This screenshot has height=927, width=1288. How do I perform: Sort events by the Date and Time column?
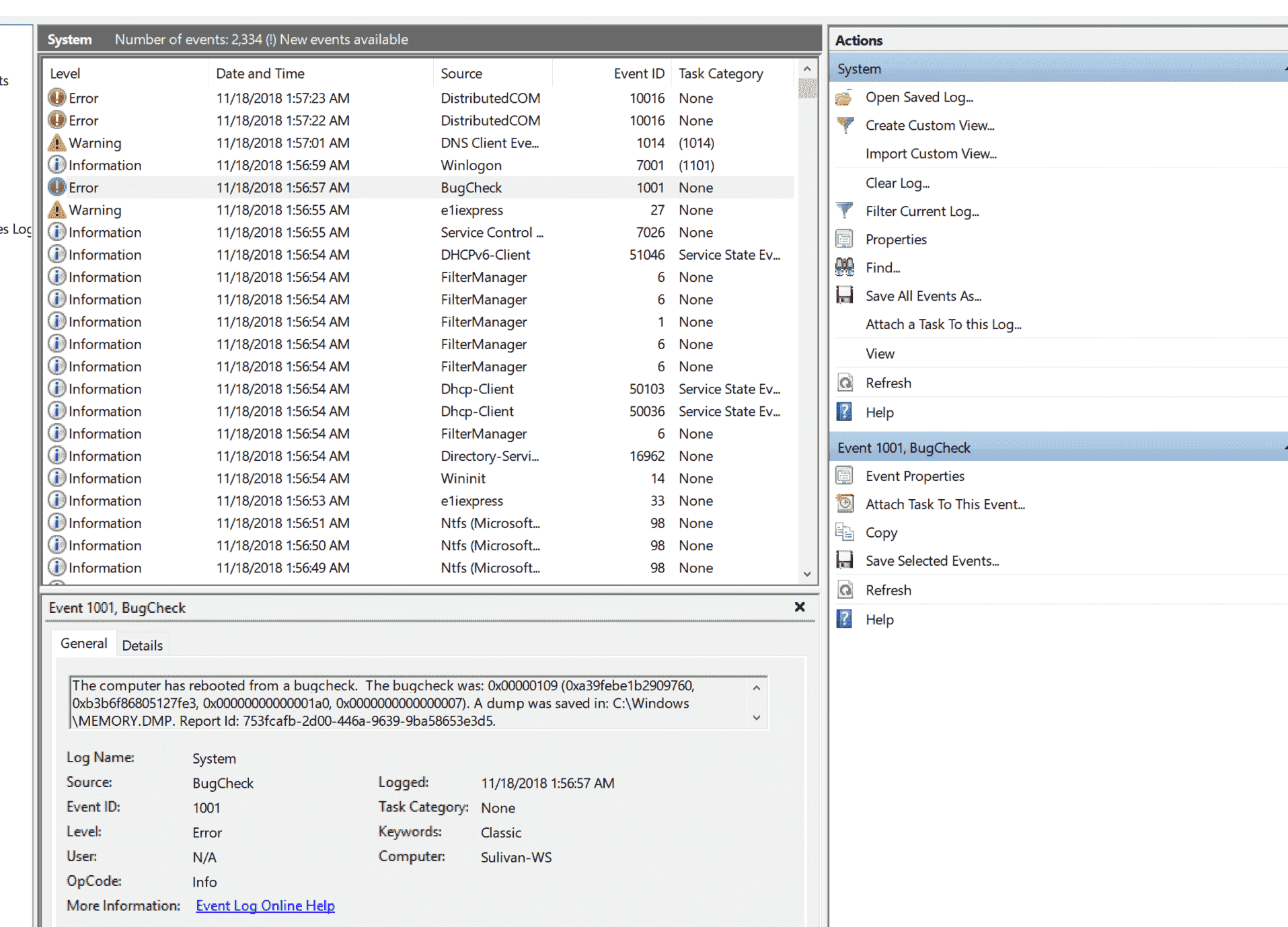point(321,73)
